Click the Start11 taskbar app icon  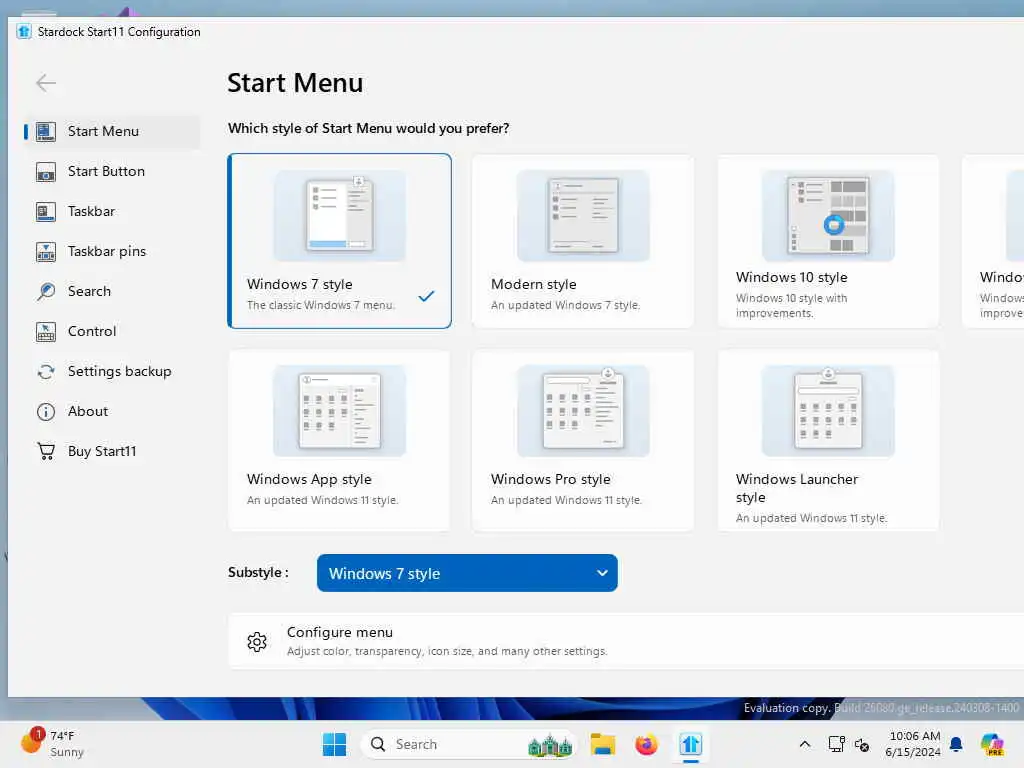(690, 744)
